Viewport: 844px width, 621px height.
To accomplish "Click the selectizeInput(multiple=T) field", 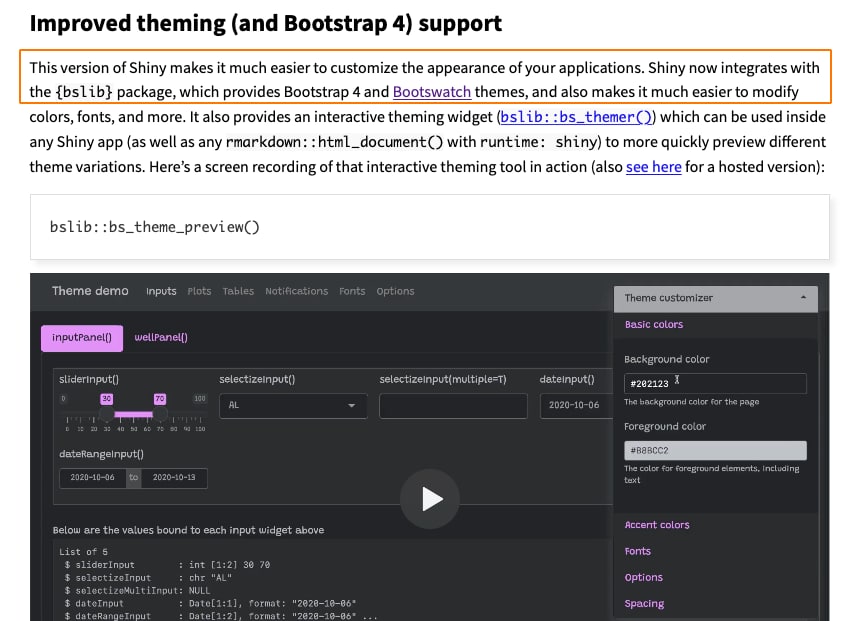I will pyautogui.click(x=453, y=406).
